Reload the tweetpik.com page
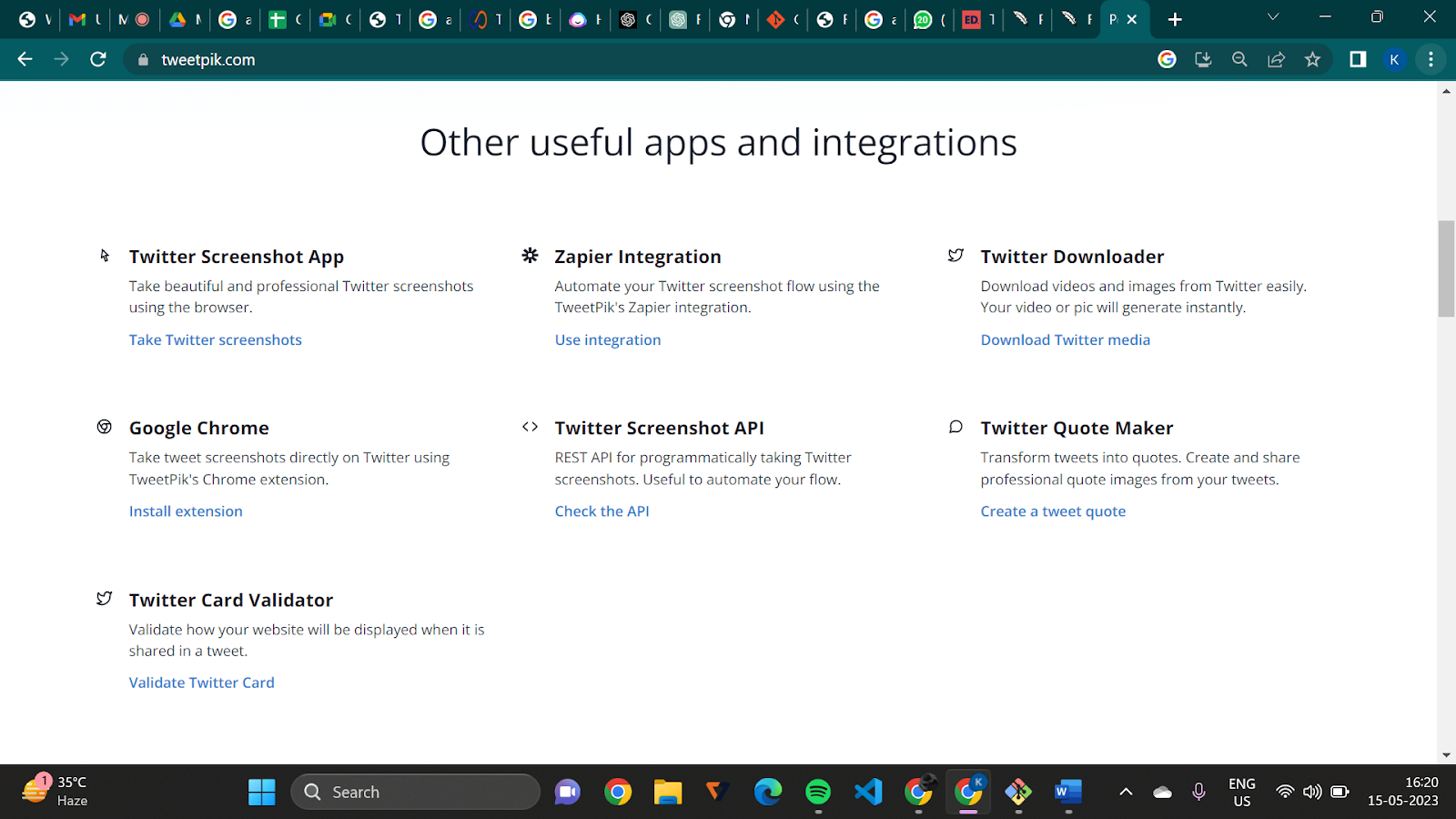 pyautogui.click(x=98, y=59)
